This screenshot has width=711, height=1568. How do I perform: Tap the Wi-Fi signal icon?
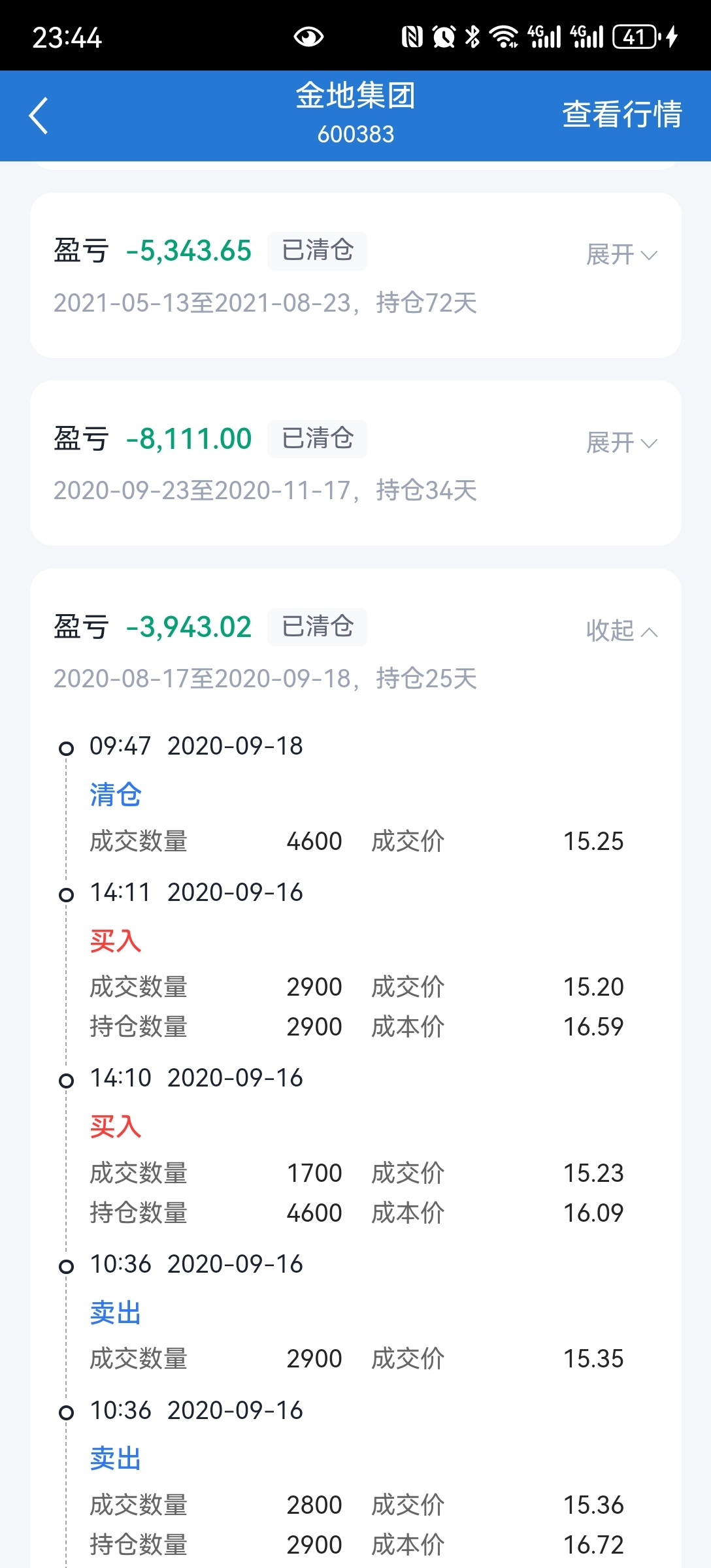[x=503, y=37]
